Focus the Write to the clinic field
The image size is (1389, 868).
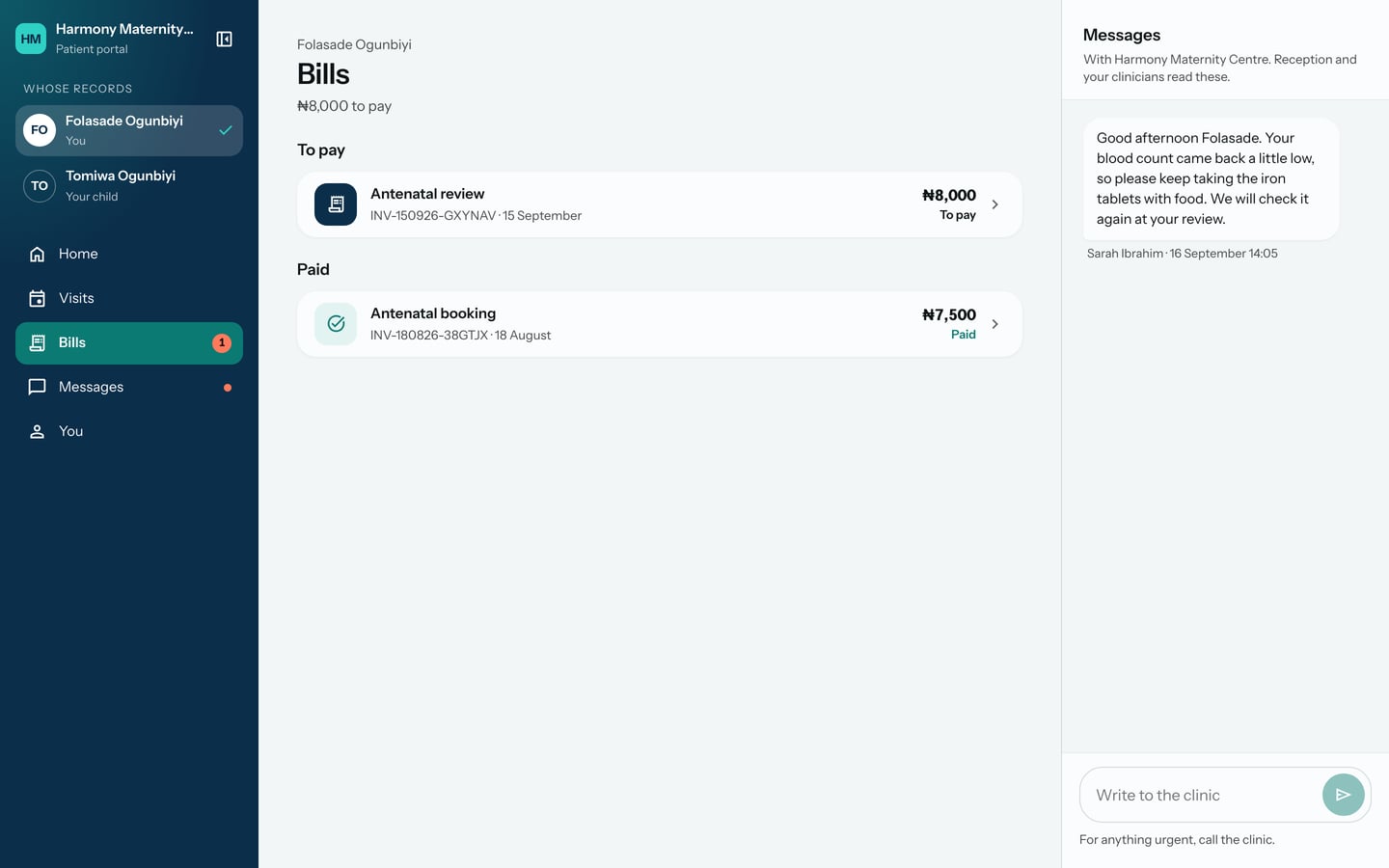coord(1200,795)
